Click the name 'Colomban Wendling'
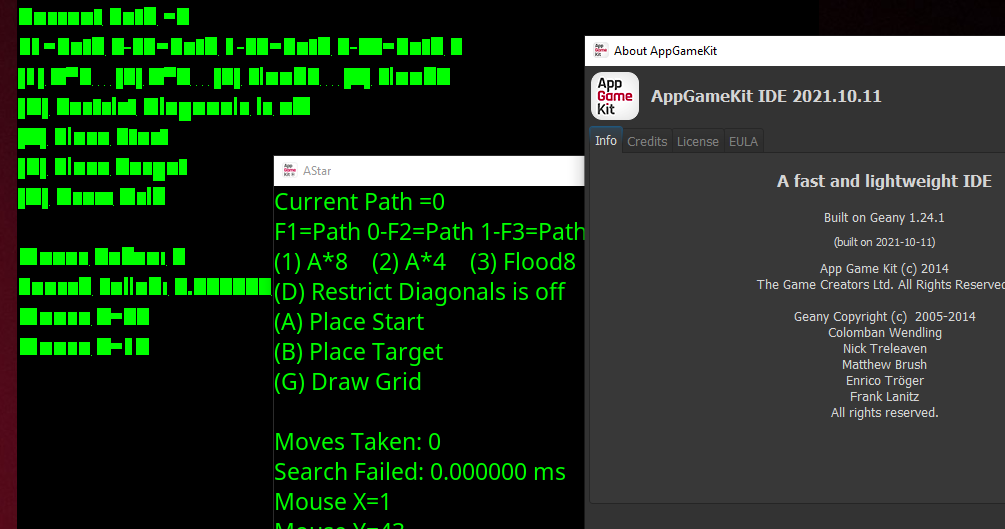This screenshot has width=1005, height=529. tap(884, 333)
